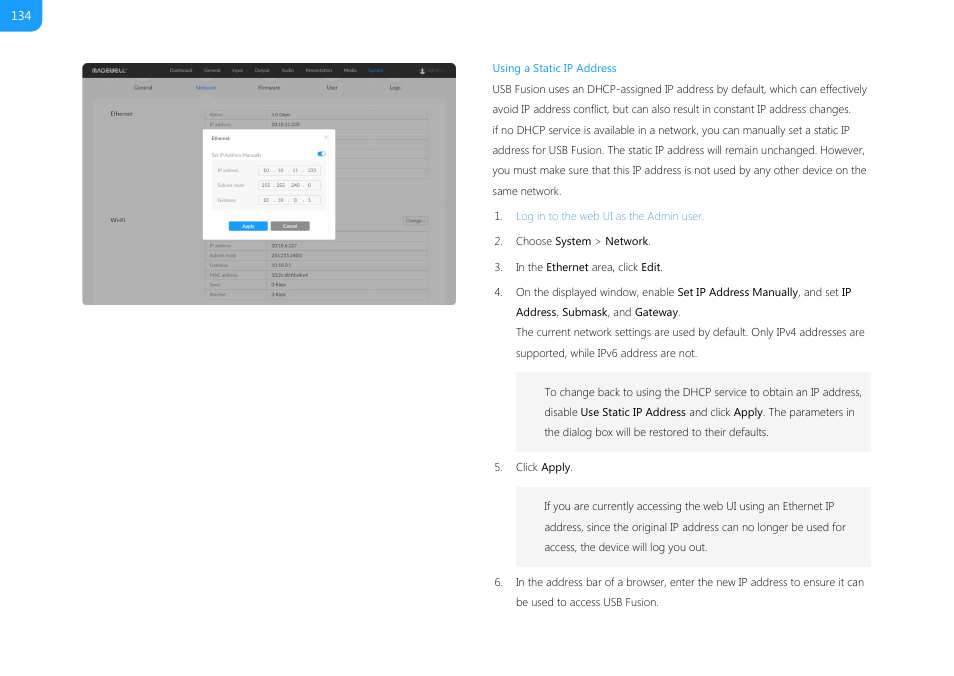Click the Ethernet section label
This screenshot has height=676, width=954.
pos(122,114)
